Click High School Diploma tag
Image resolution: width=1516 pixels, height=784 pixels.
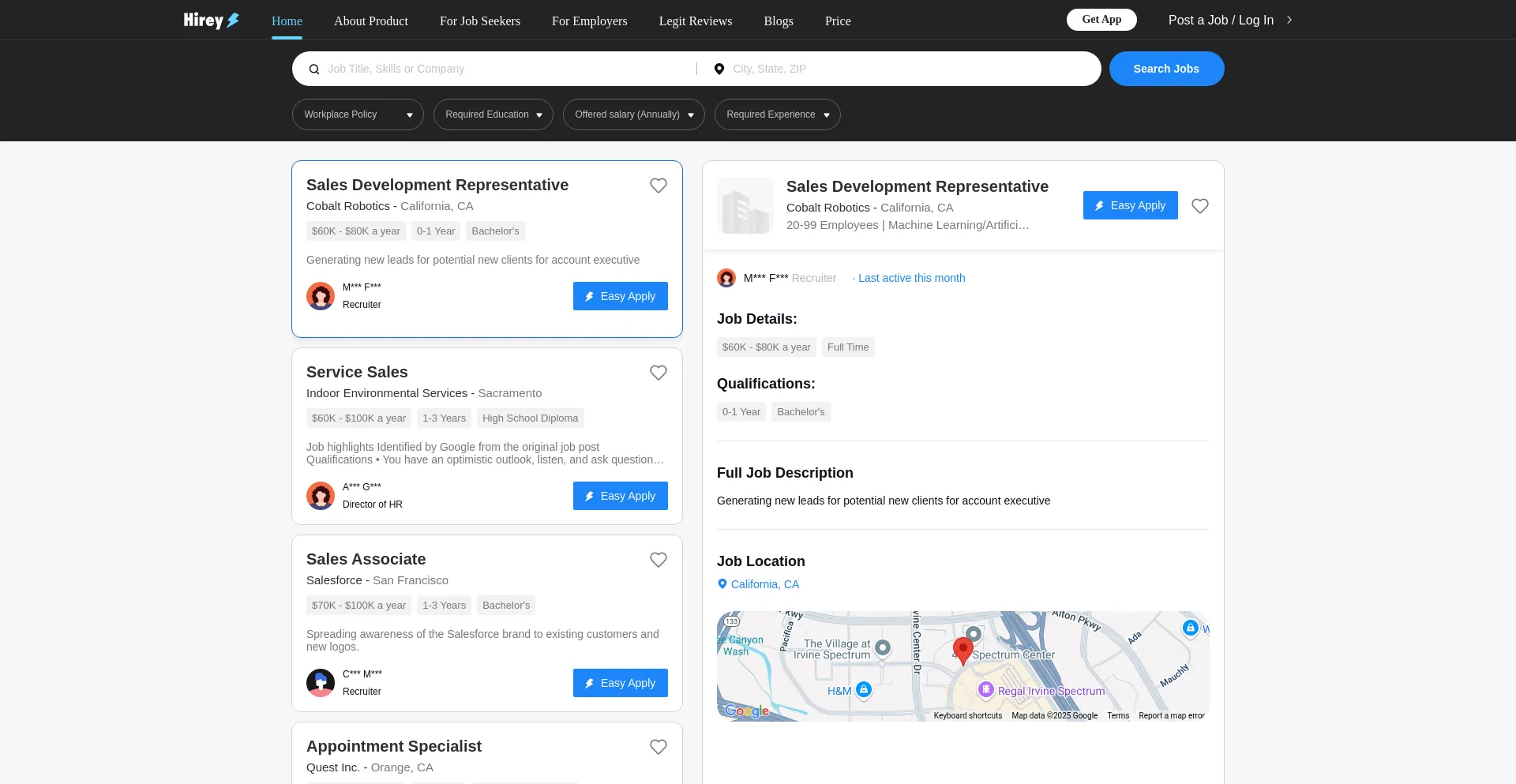pyautogui.click(x=531, y=418)
